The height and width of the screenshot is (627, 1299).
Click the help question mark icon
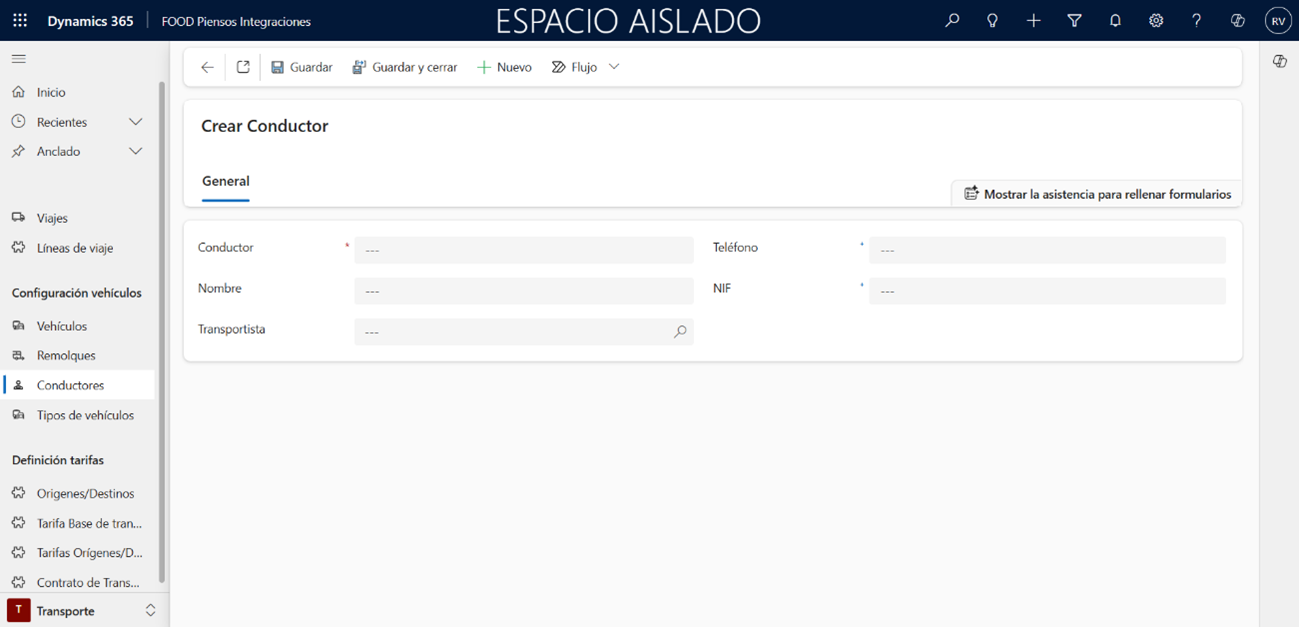tap(1196, 21)
